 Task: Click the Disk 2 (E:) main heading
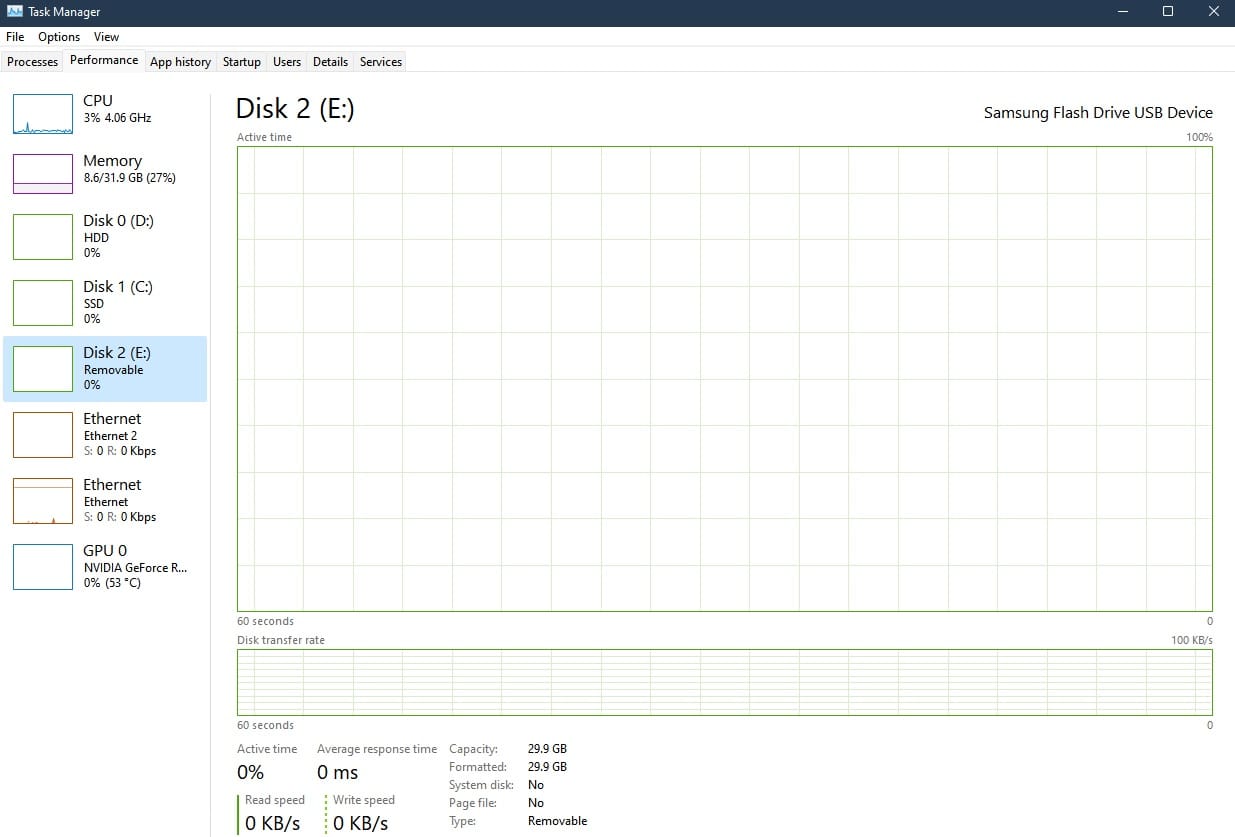pyautogui.click(x=295, y=108)
